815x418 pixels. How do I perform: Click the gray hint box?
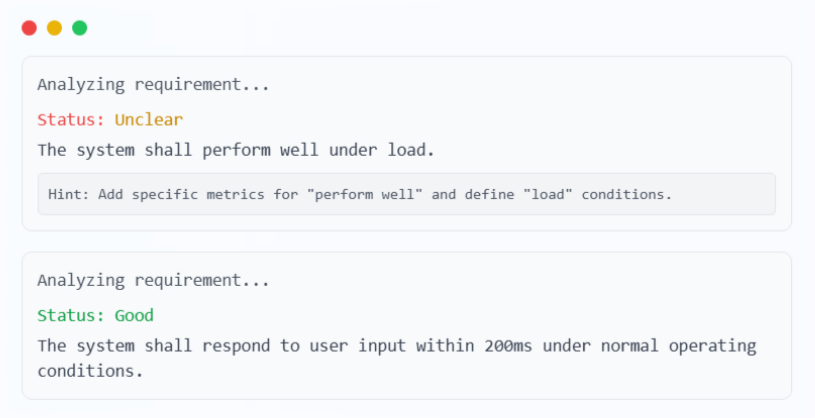(406, 194)
